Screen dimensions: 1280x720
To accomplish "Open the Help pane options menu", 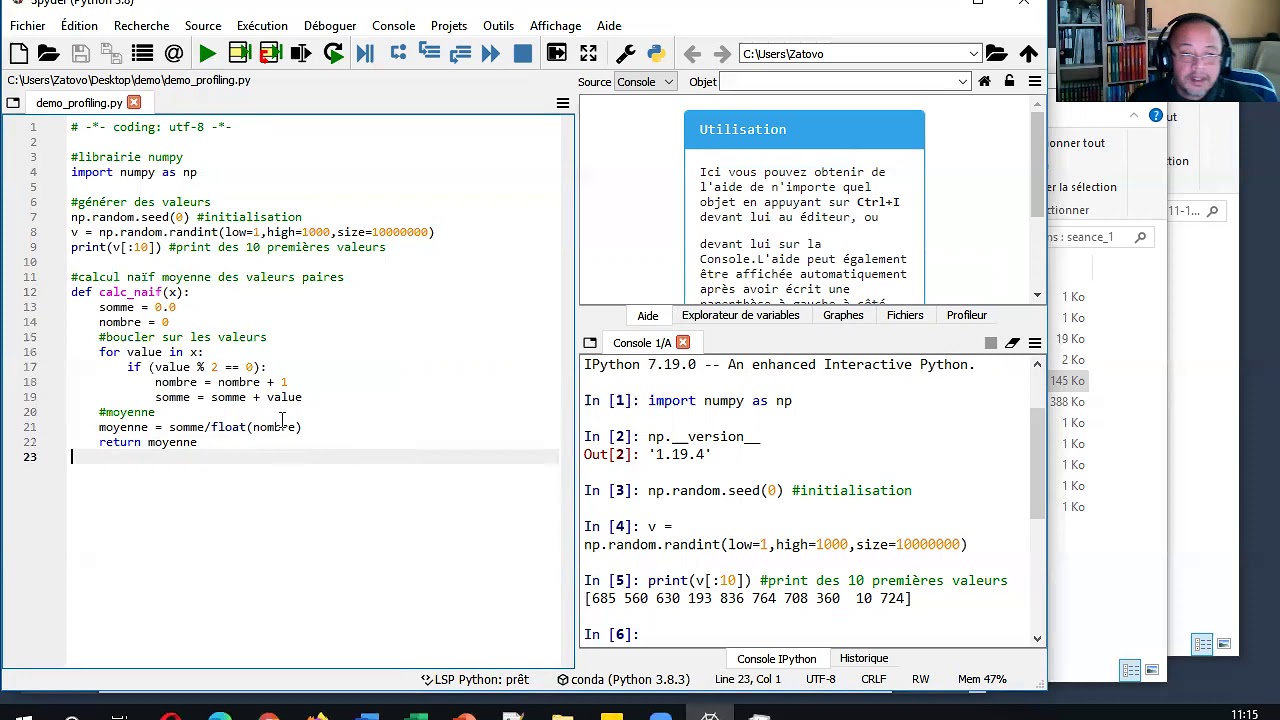I will 1035,82.
